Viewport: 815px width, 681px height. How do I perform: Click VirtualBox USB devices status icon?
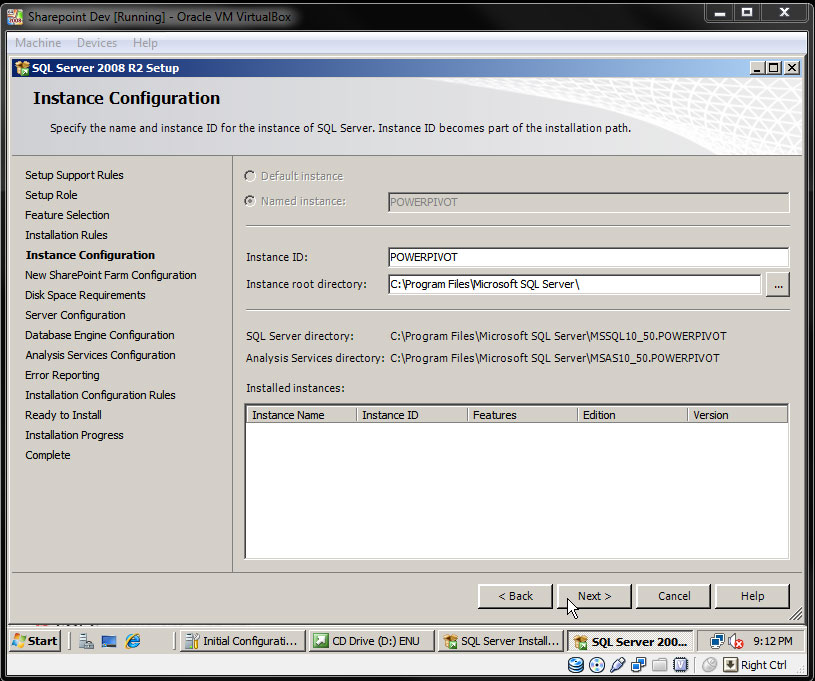(617, 664)
